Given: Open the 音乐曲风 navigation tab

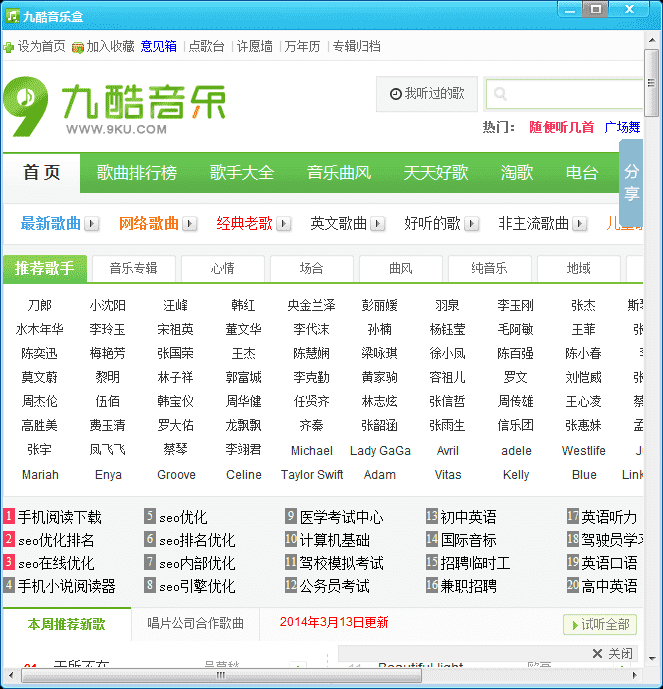Looking at the screenshot, I should pos(339,173).
